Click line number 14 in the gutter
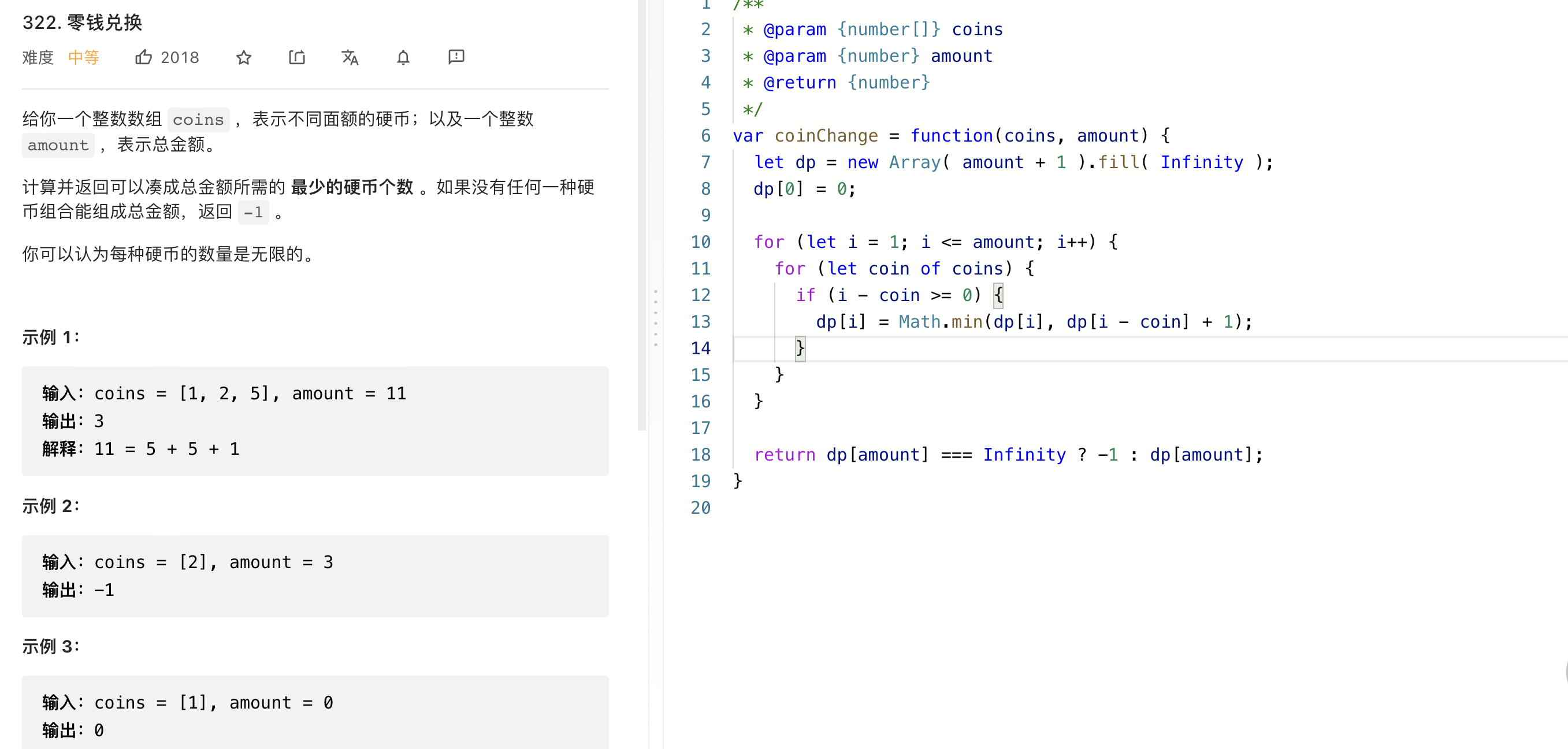The width and height of the screenshot is (1568, 749). point(700,348)
